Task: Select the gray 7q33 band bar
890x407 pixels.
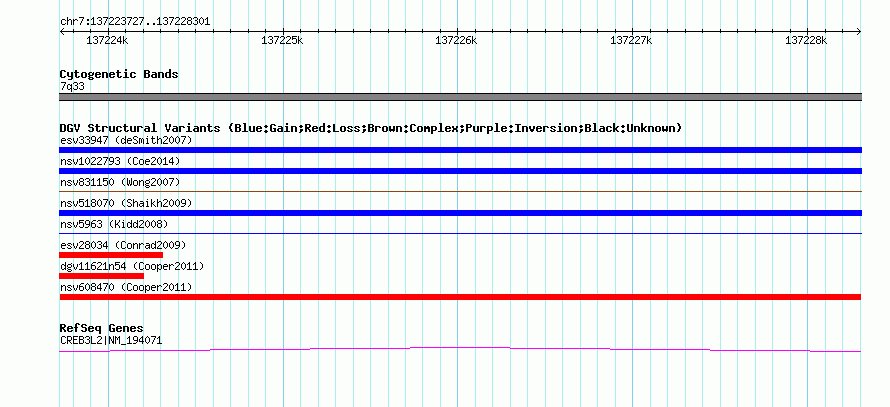Action: (460, 97)
